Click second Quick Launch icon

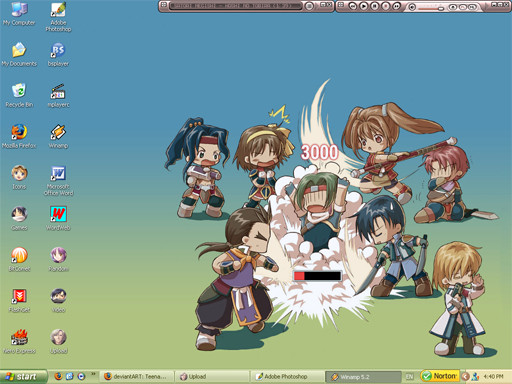point(70,376)
